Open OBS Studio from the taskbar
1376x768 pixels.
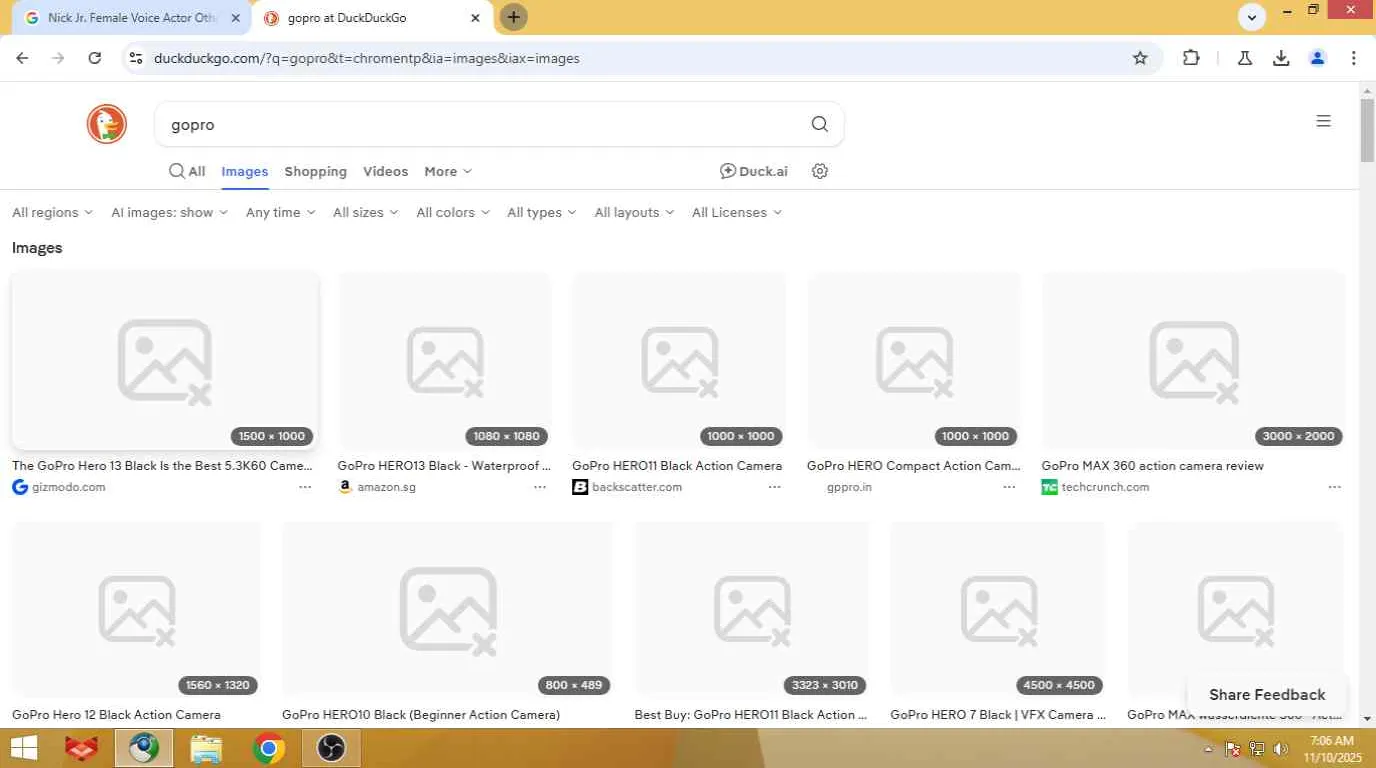tap(331, 748)
